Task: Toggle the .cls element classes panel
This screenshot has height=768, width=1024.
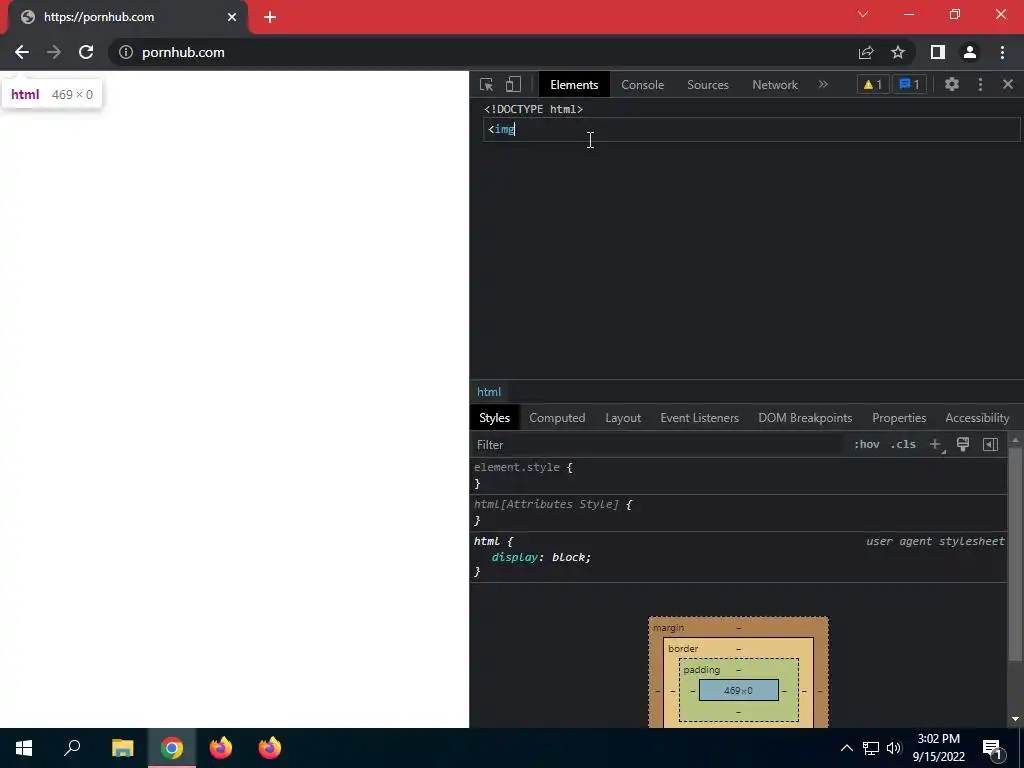Action: (903, 444)
